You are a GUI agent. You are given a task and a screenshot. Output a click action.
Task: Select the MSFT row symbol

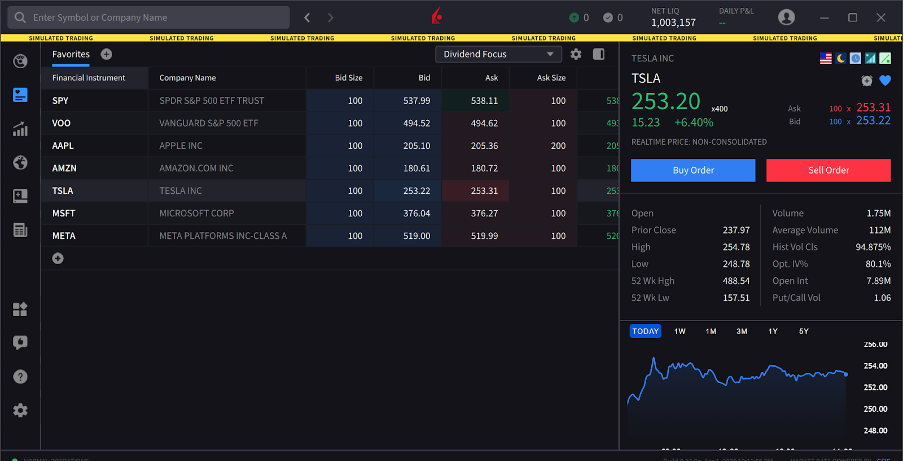63,213
